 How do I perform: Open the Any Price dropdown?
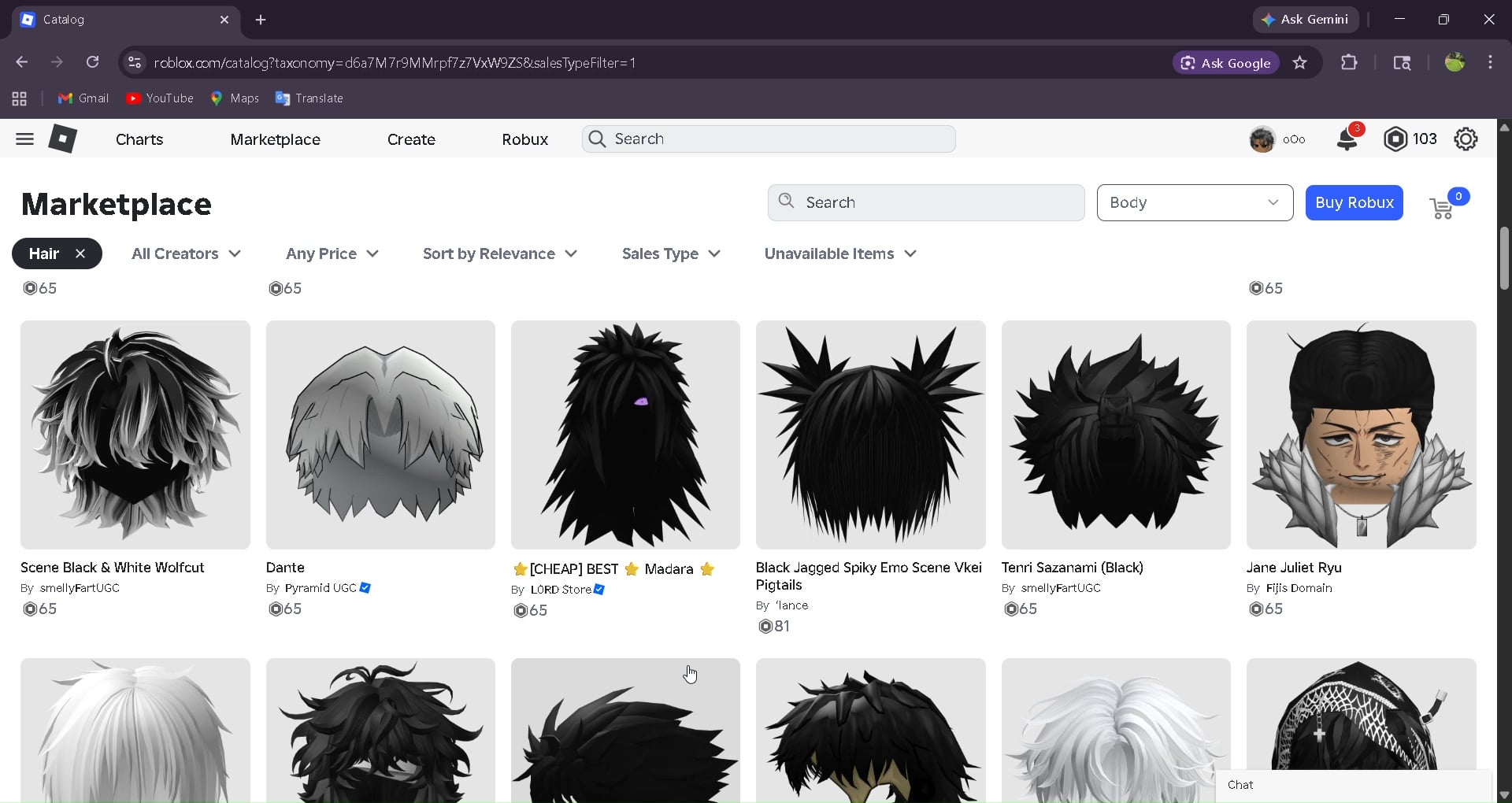tap(332, 253)
